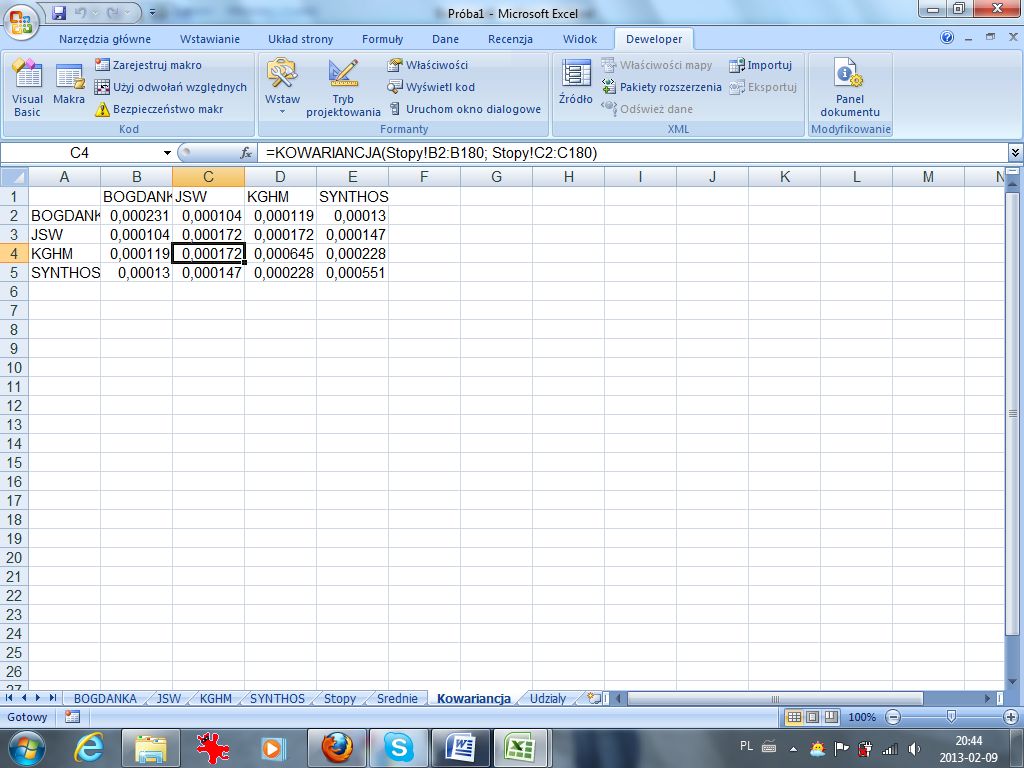Save the workbook from Quick Access toolbar
Image resolution: width=1024 pixels, height=768 pixels.
pyautogui.click(x=59, y=12)
